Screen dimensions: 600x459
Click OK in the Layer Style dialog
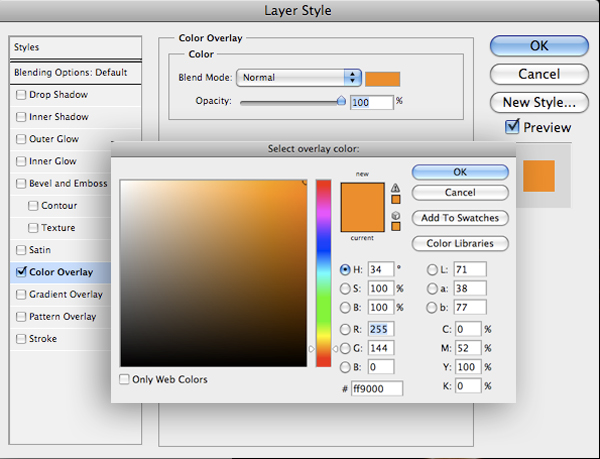point(539,46)
